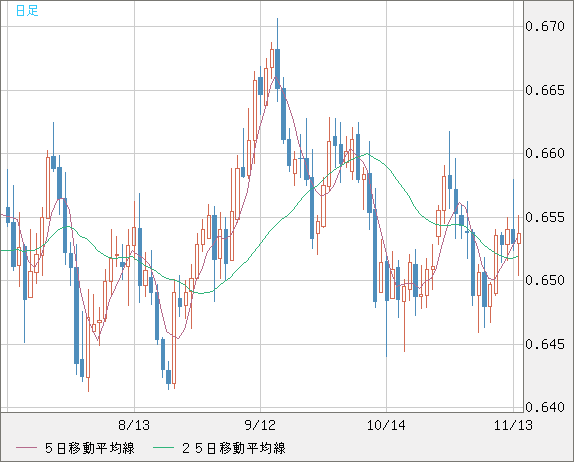Click the 11/13 date axis label
This screenshot has height=462, width=574.
(x=513, y=425)
